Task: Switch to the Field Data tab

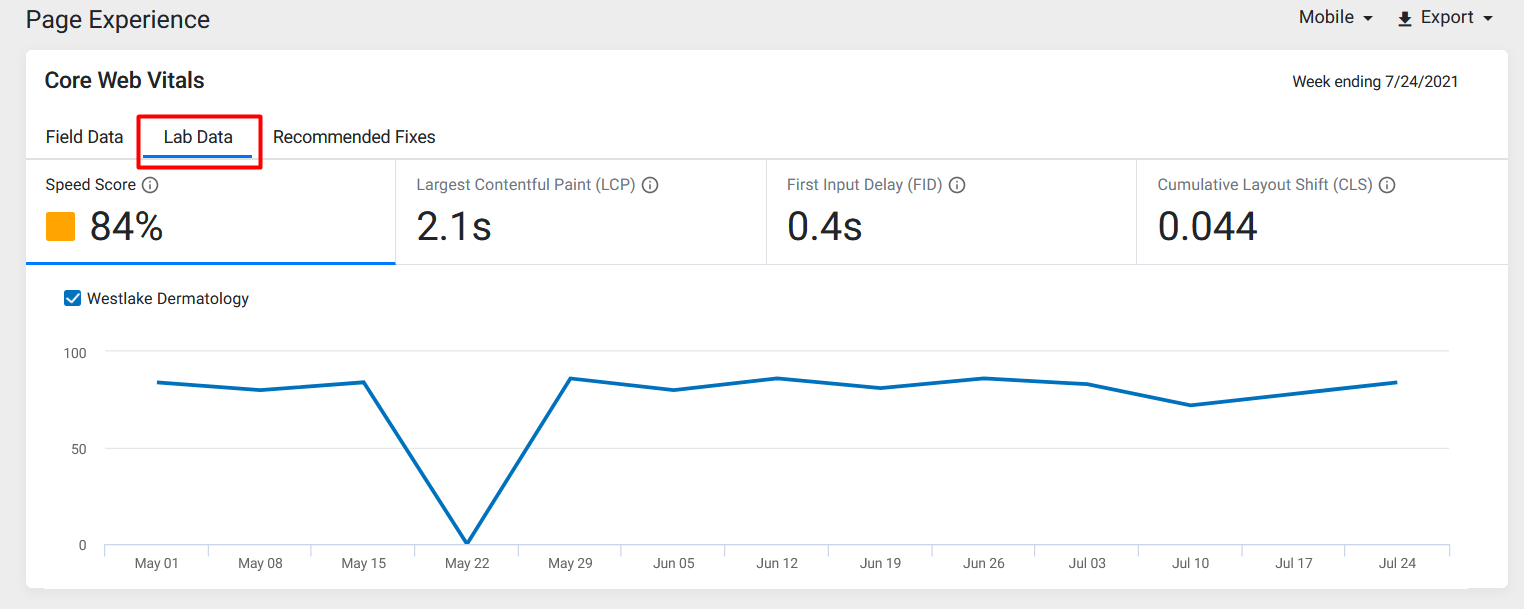Action: point(84,137)
